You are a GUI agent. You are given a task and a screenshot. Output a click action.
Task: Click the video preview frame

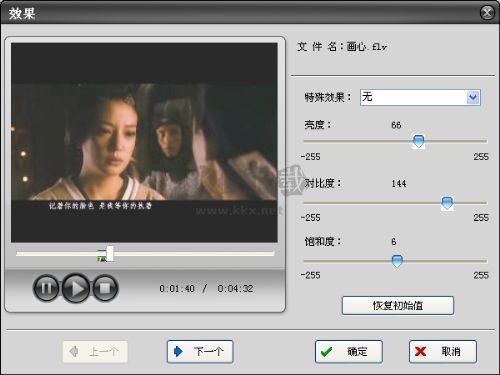click(x=144, y=142)
